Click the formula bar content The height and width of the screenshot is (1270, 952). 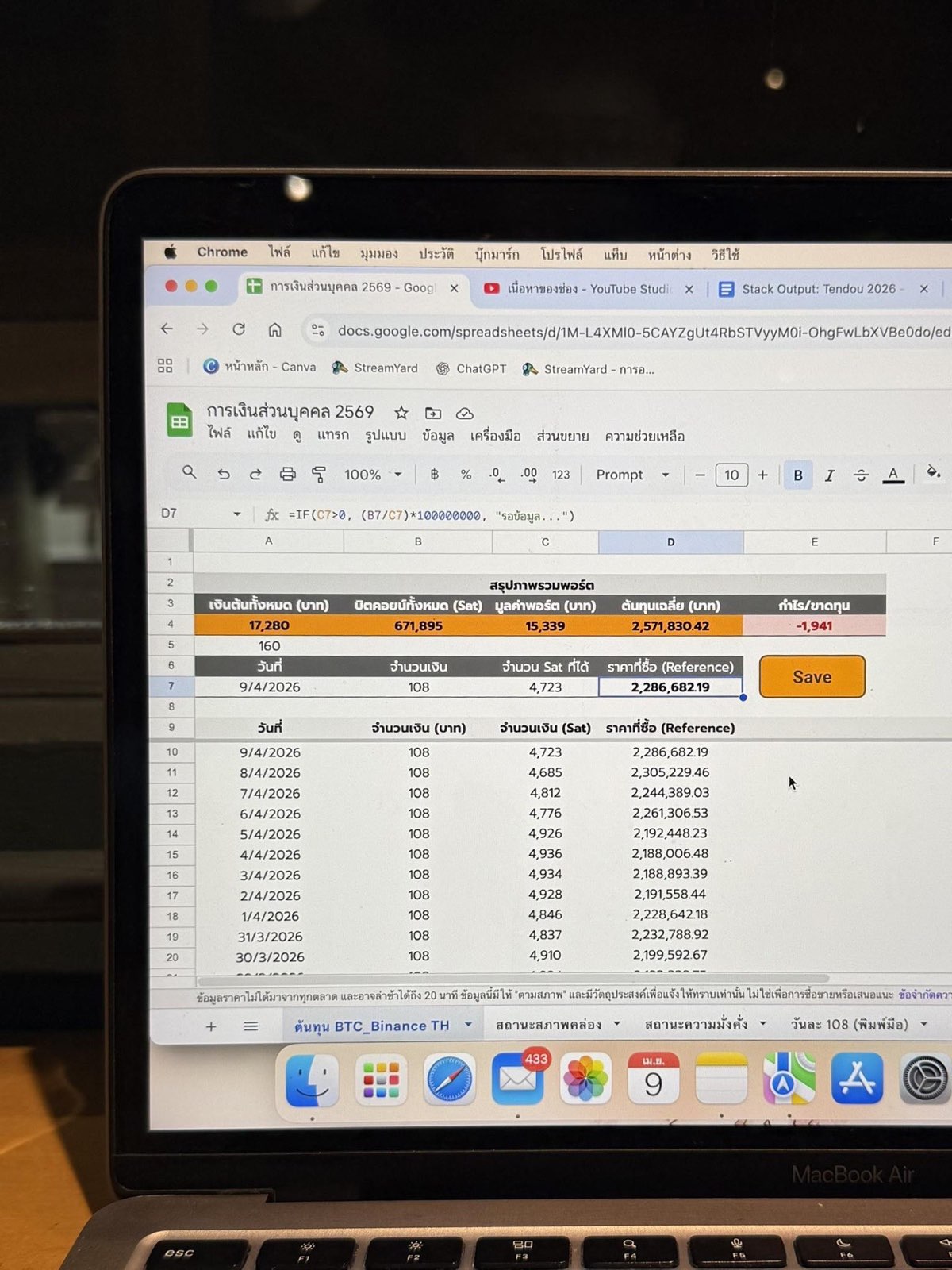click(432, 515)
